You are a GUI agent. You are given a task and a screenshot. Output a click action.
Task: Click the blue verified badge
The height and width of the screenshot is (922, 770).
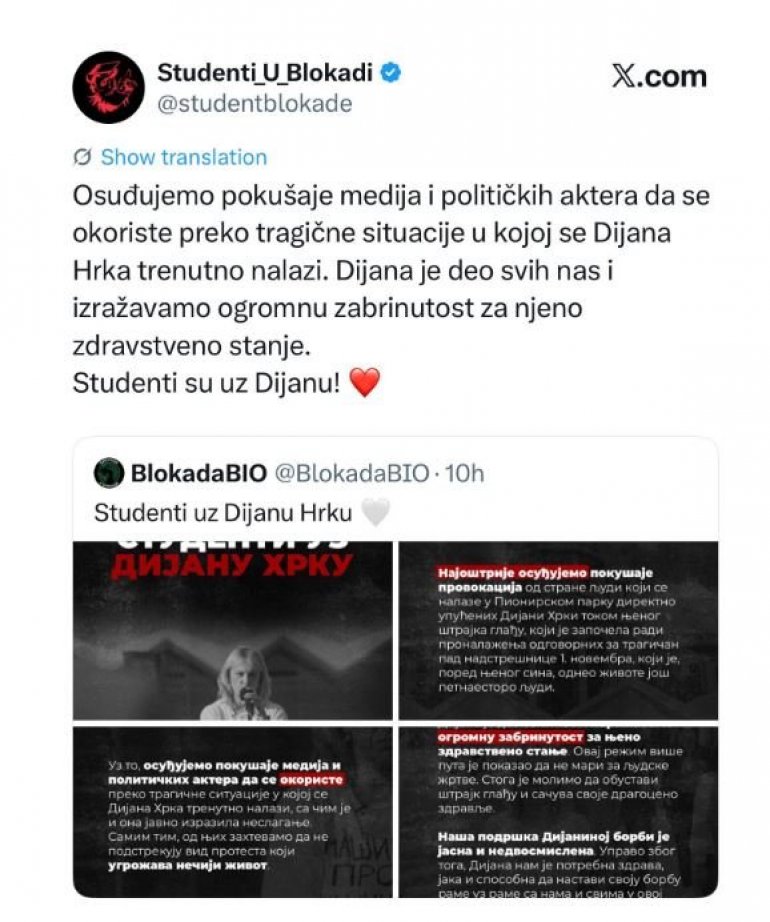pos(391,72)
